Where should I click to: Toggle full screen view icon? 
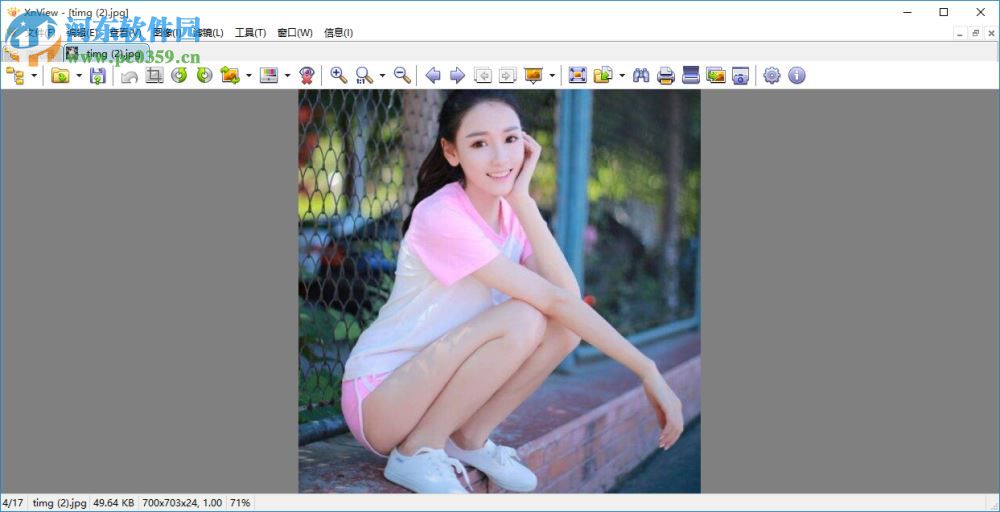coord(578,76)
